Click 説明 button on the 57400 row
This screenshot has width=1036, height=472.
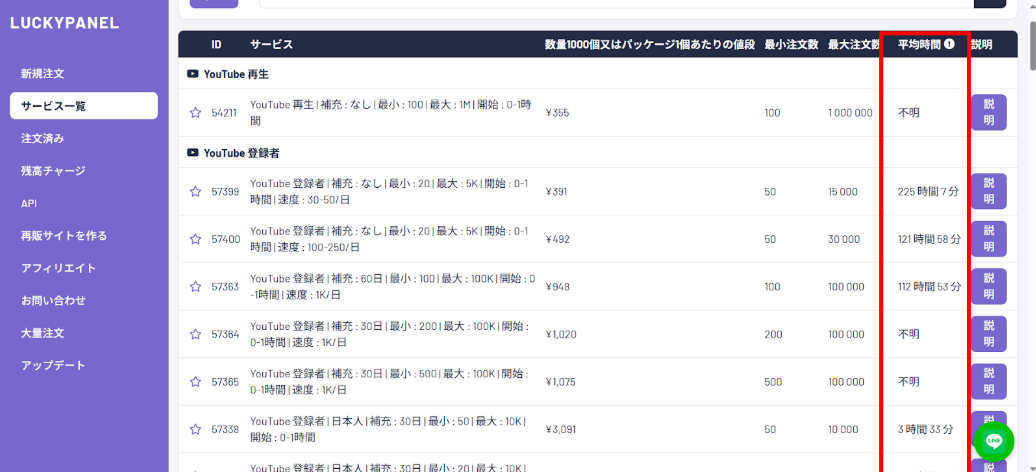click(x=988, y=239)
